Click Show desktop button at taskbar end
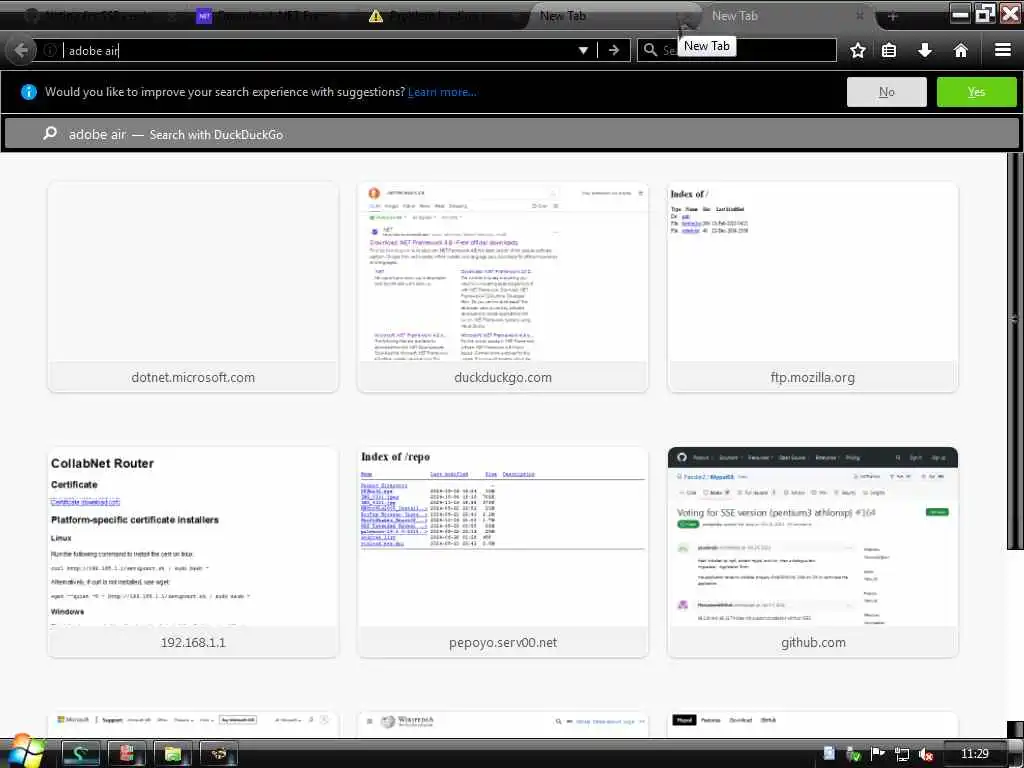The height and width of the screenshot is (768, 1024). [1016, 754]
